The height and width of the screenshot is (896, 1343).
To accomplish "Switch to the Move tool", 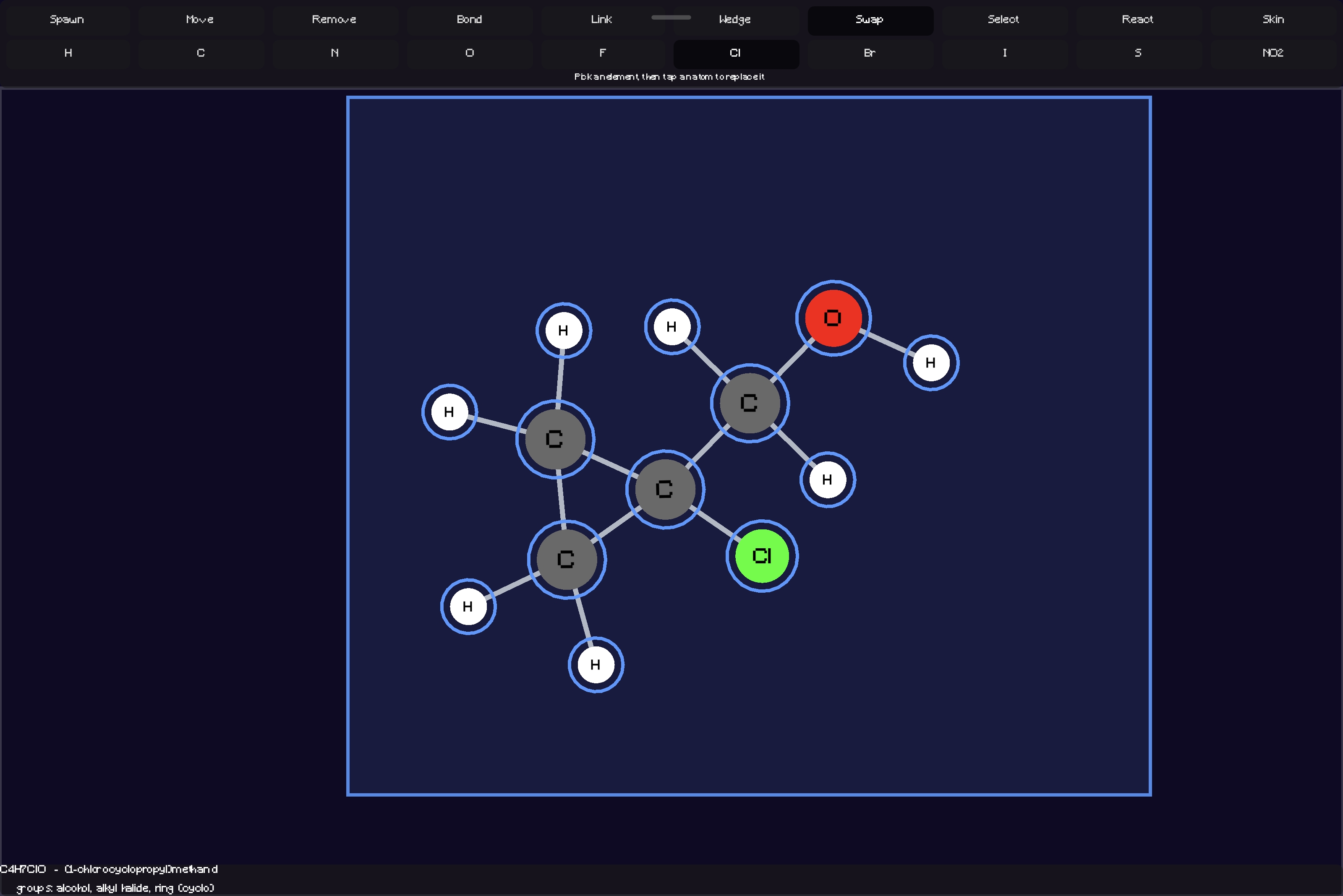I will tap(201, 20).
